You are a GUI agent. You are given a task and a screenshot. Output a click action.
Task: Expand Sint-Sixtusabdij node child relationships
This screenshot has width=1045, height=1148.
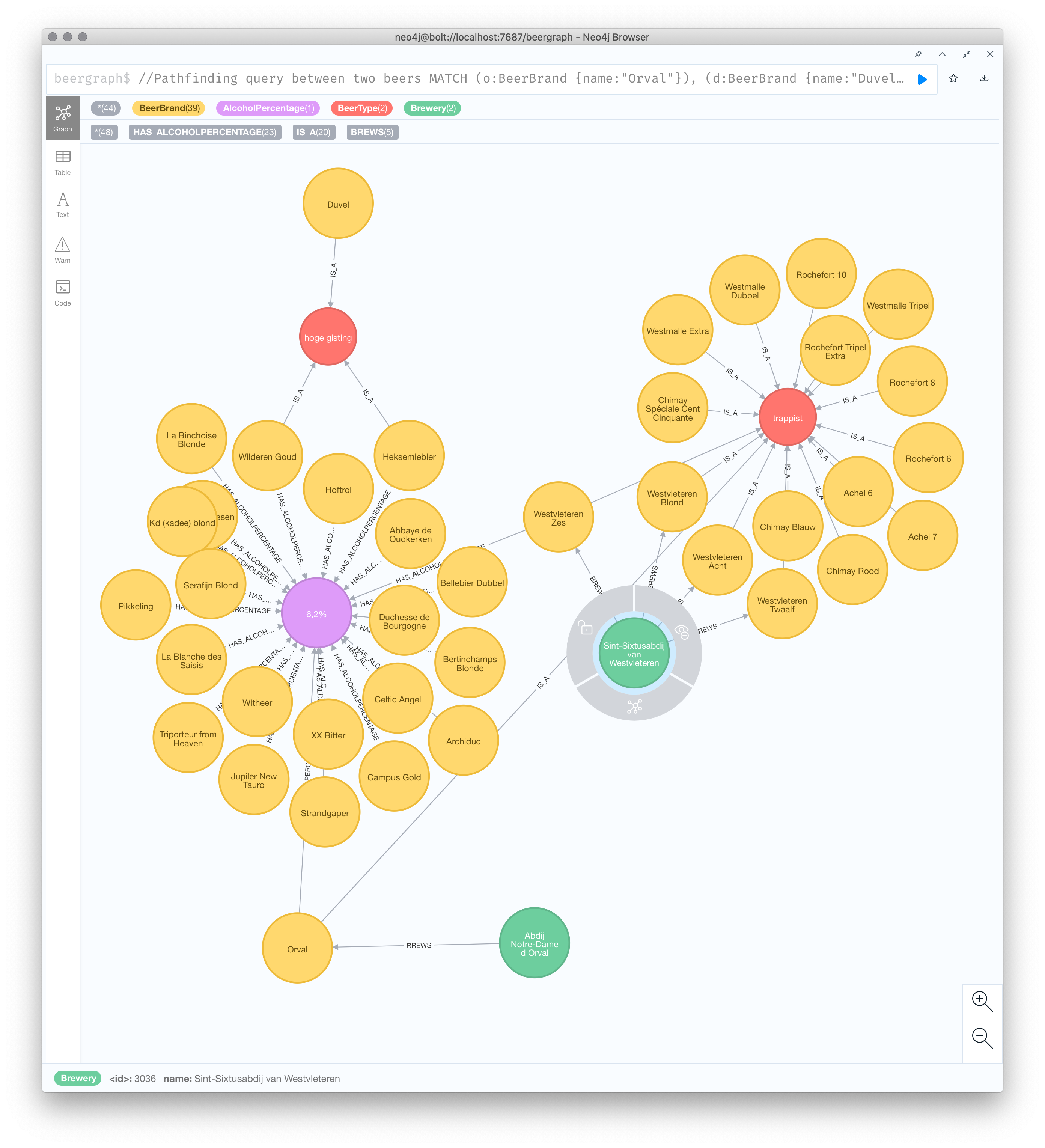click(x=634, y=707)
